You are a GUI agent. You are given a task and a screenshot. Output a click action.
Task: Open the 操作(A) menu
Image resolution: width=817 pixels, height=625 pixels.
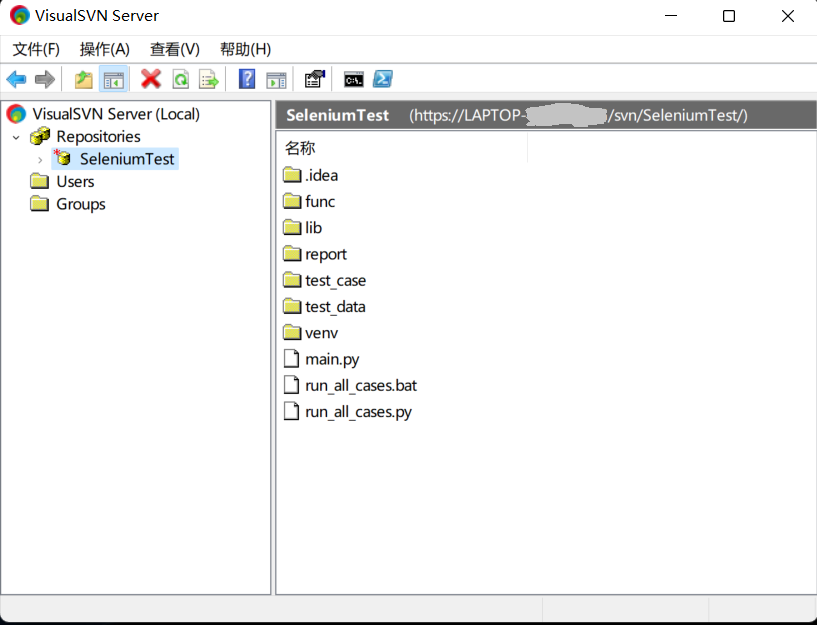(x=105, y=49)
